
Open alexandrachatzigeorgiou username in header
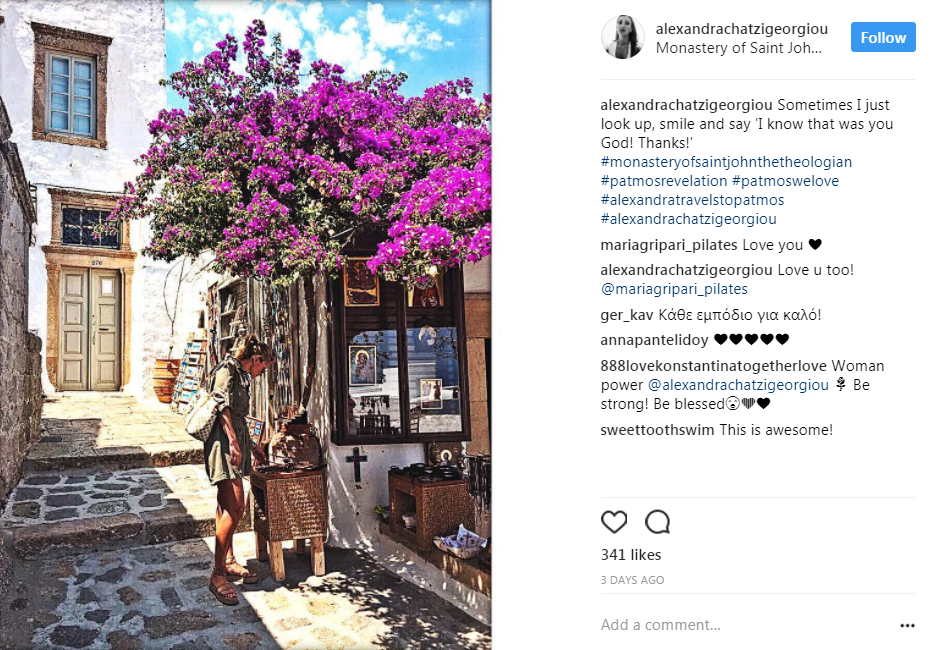(x=742, y=29)
